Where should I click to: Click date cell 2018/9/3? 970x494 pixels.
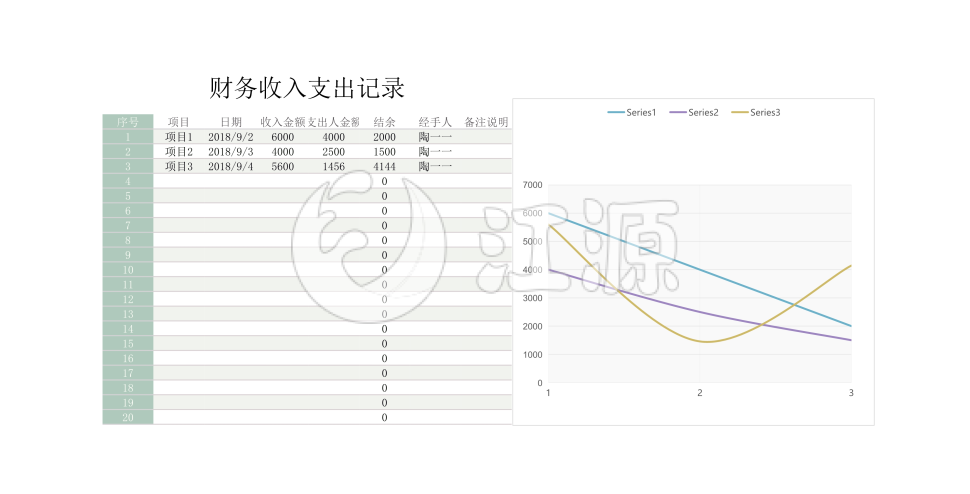(x=231, y=151)
